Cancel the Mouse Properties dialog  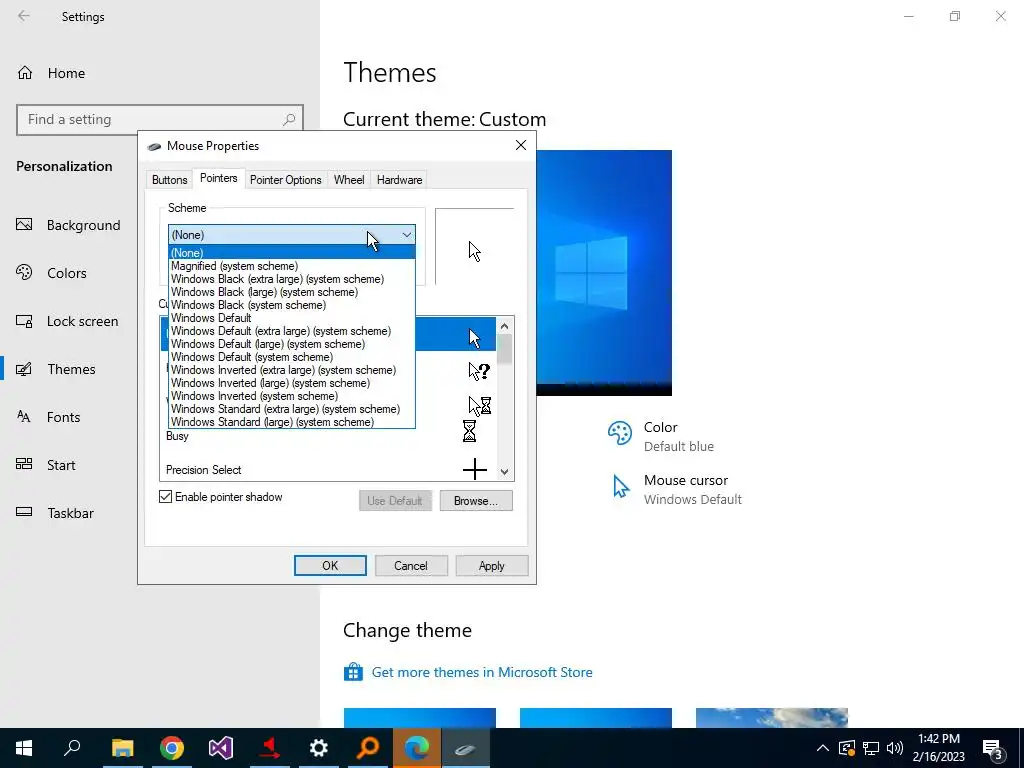click(411, 566)
